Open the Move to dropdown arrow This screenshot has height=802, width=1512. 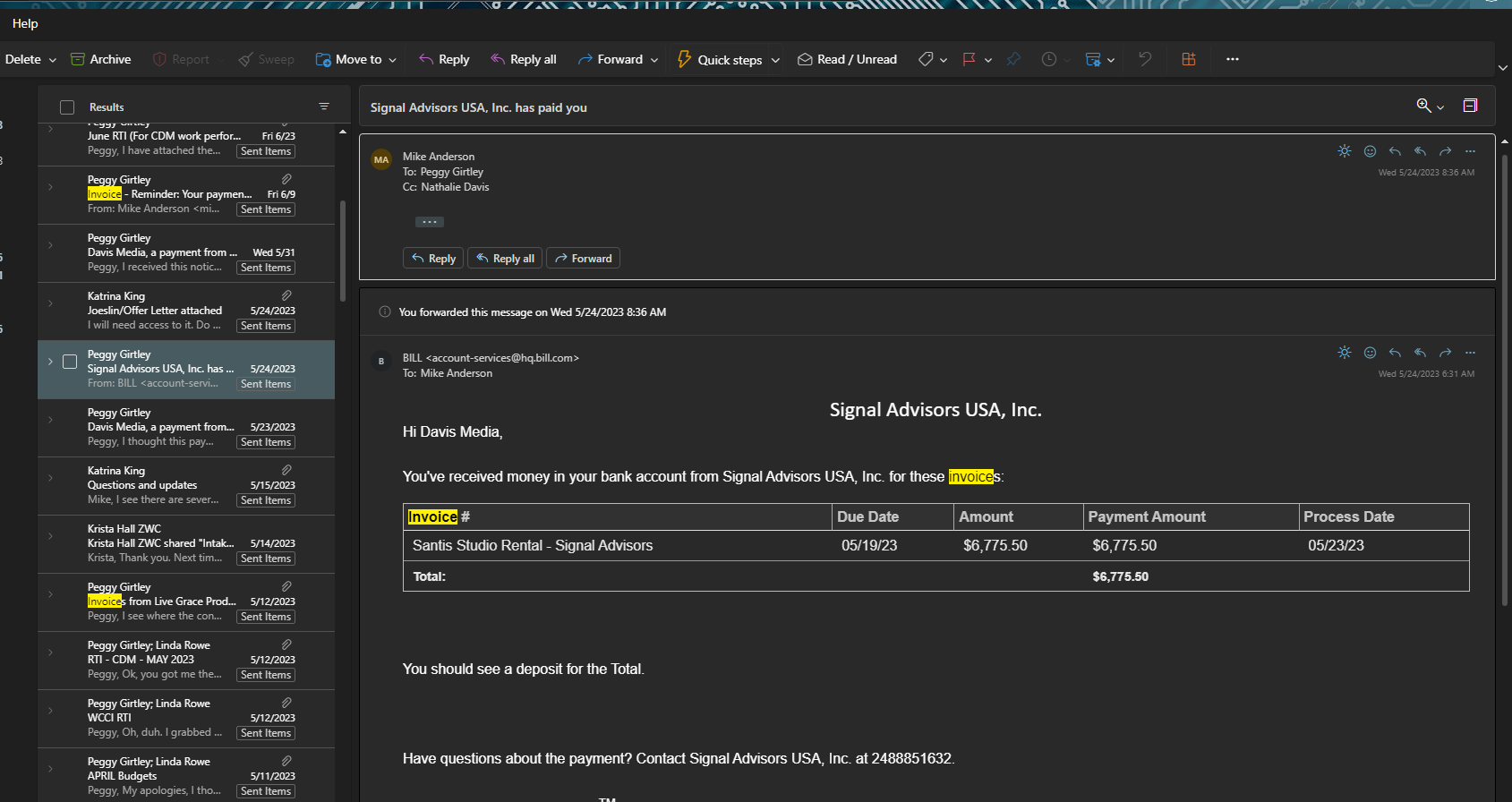point(393,60)
